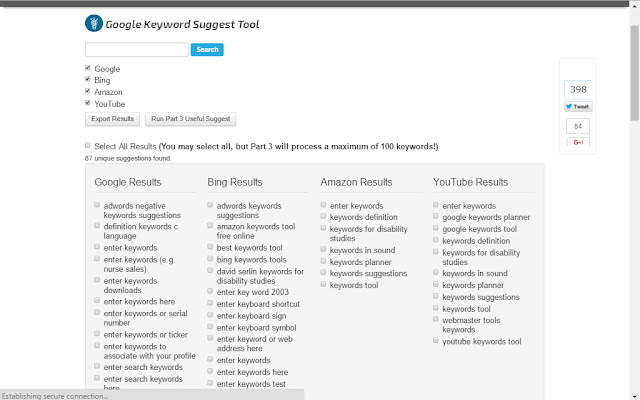Viewport: 640px width, 400px height.
Task: Click Run Part 3 Useful Suggest button
Action: pyautogui.click(x=191, y=119)
